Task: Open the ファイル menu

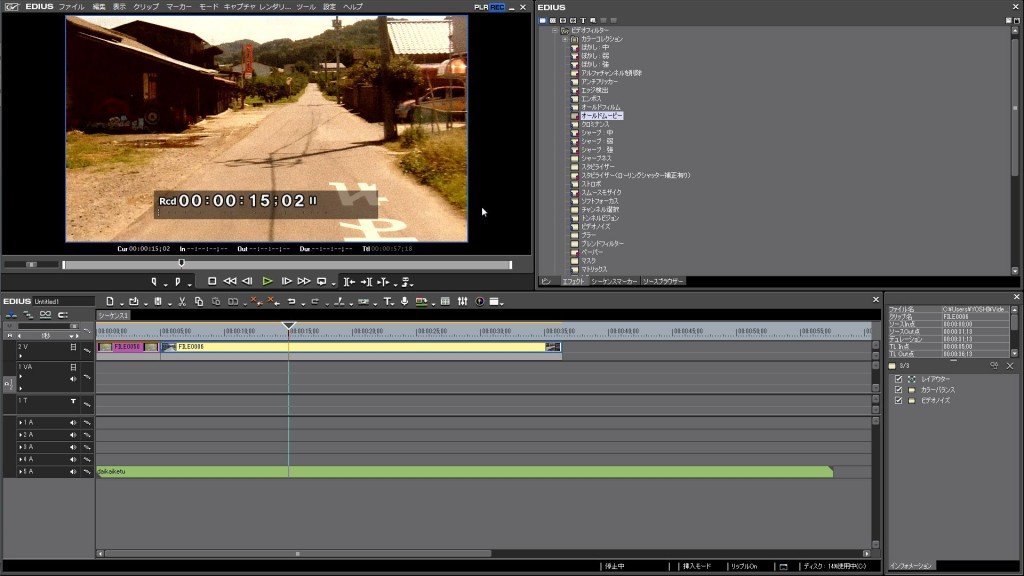Action: coord(72,7)
